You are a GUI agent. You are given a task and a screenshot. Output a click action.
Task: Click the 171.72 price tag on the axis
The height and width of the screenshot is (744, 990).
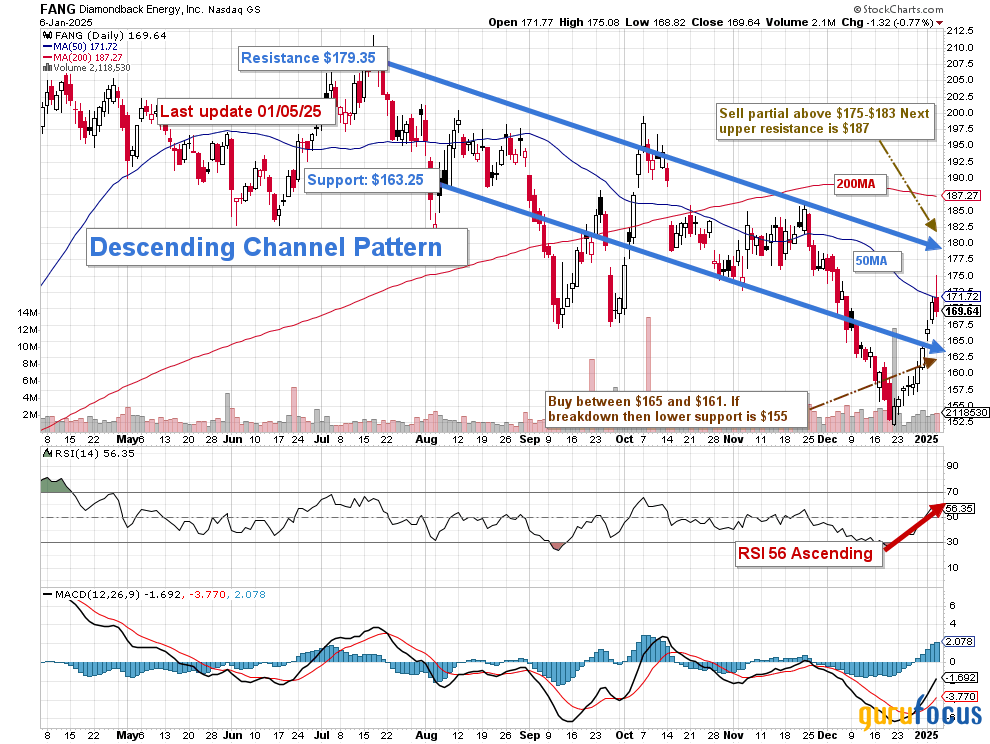tap(962, 296)
